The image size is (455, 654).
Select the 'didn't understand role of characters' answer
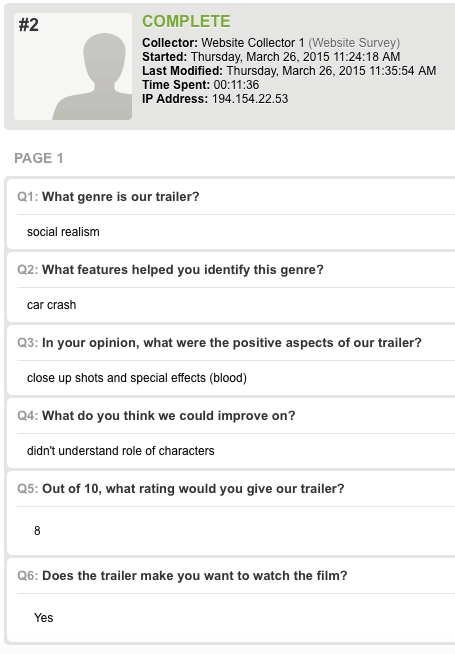point(121,451)
